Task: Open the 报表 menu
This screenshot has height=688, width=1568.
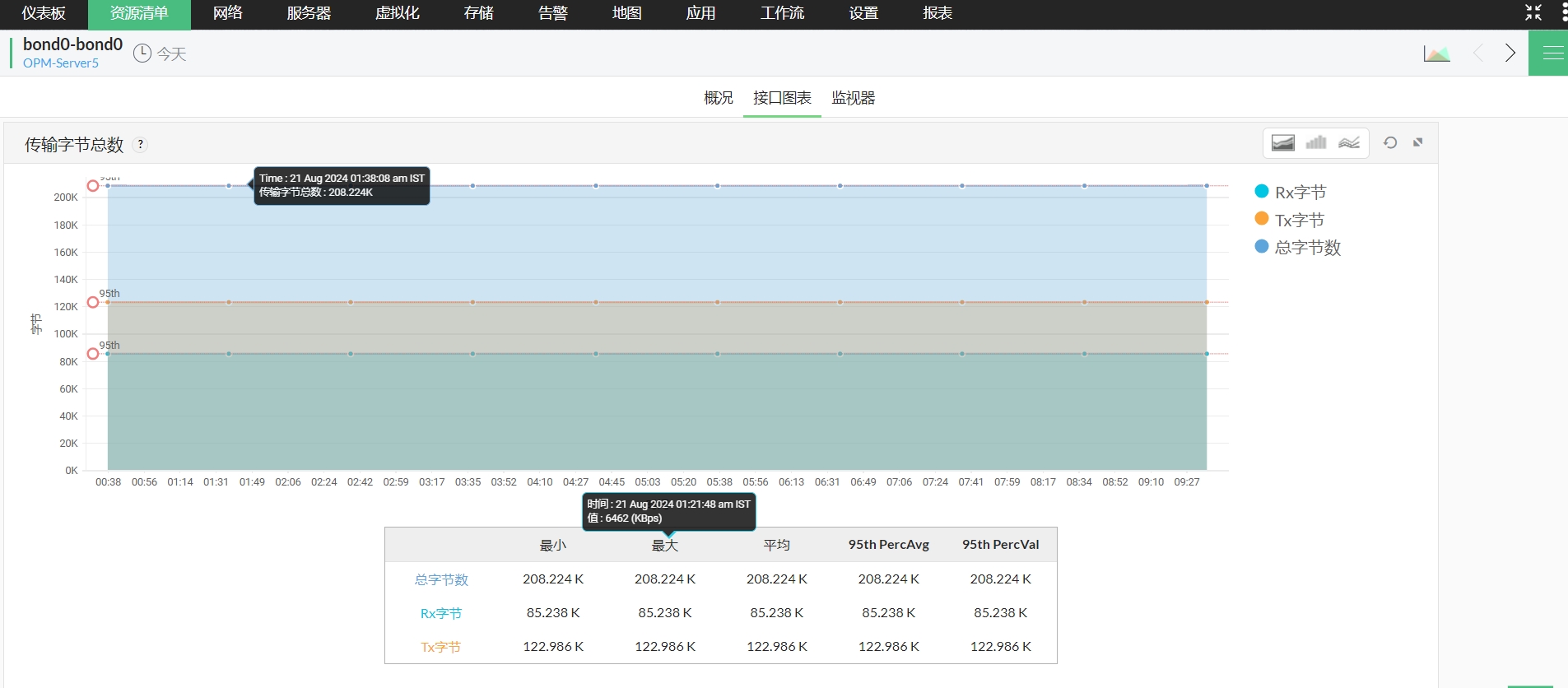Action: tap(938, 13)
